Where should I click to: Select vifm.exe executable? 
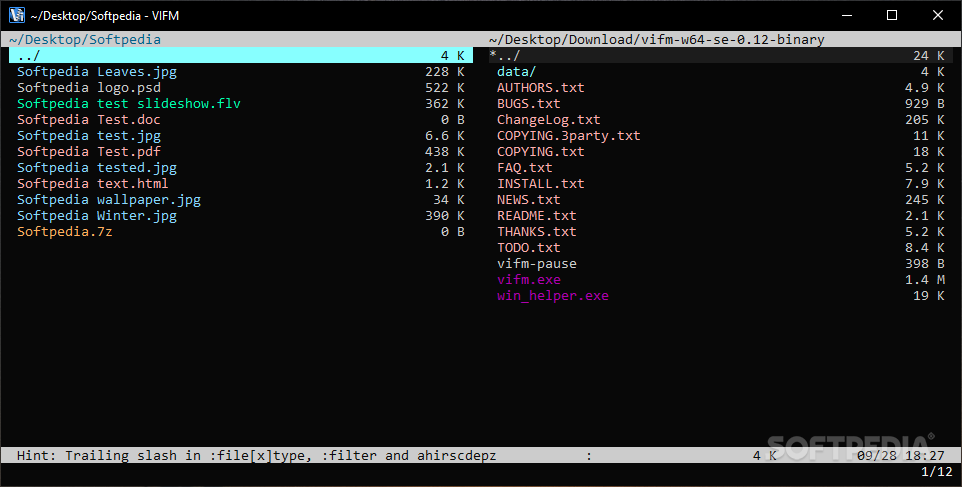529,279
